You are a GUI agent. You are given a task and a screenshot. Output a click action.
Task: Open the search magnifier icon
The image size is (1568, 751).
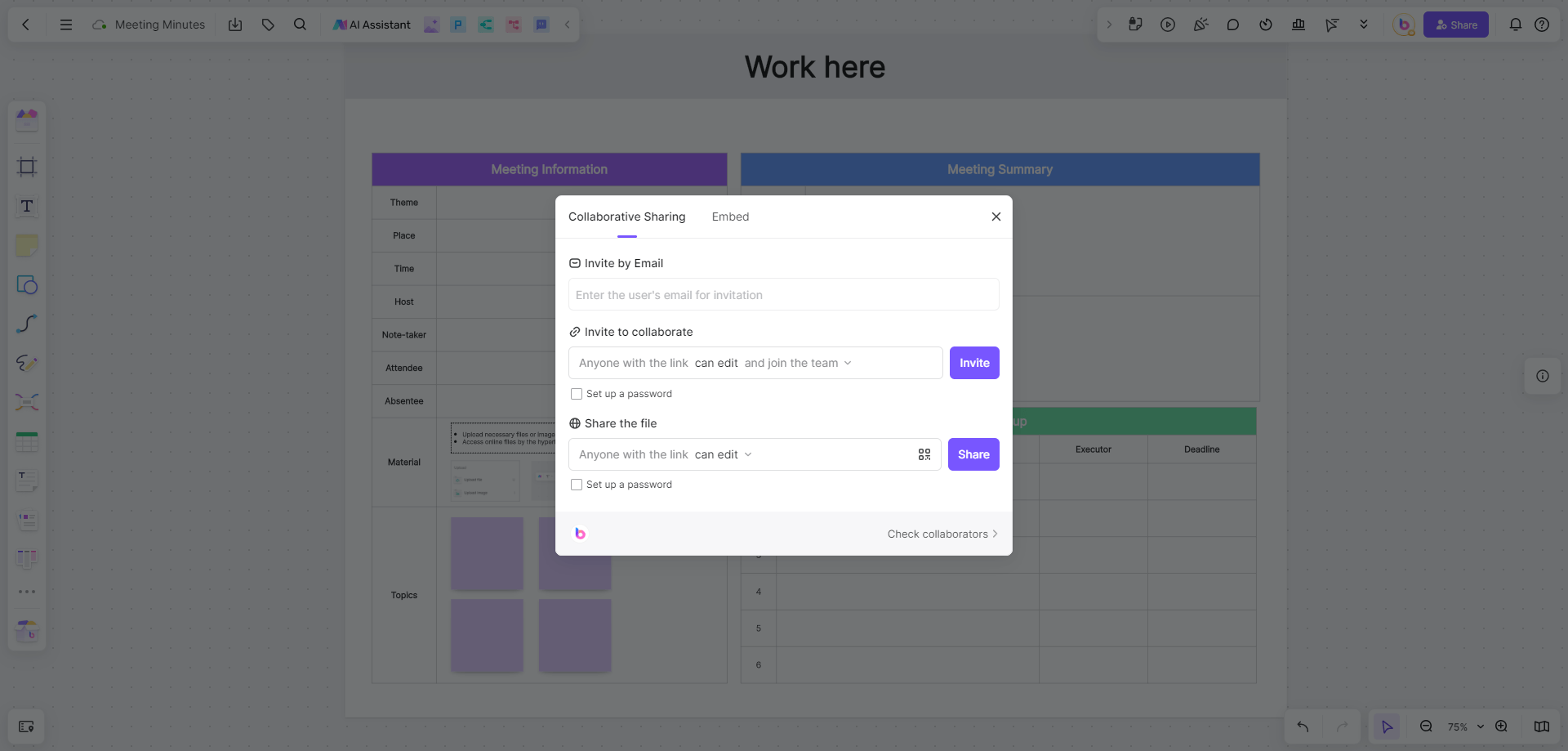300,25
